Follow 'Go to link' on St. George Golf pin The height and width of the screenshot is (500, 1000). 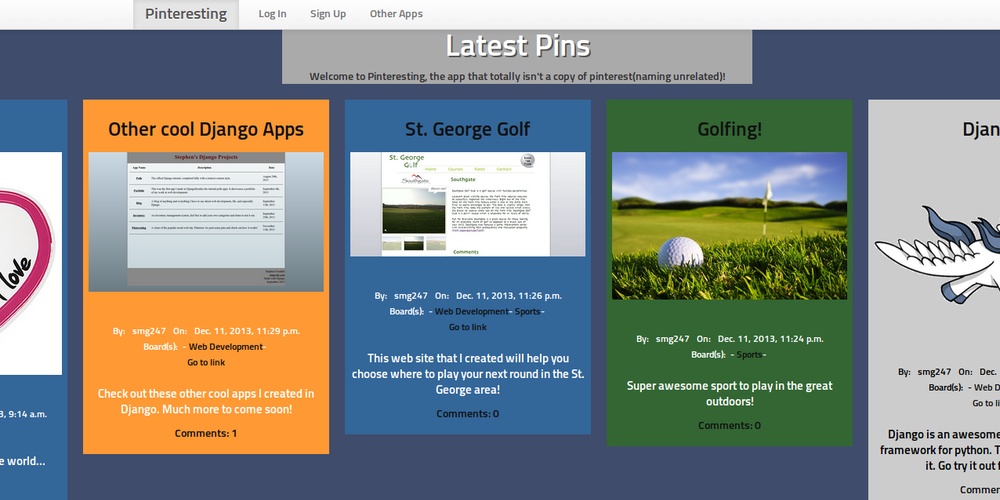[467, 328]
